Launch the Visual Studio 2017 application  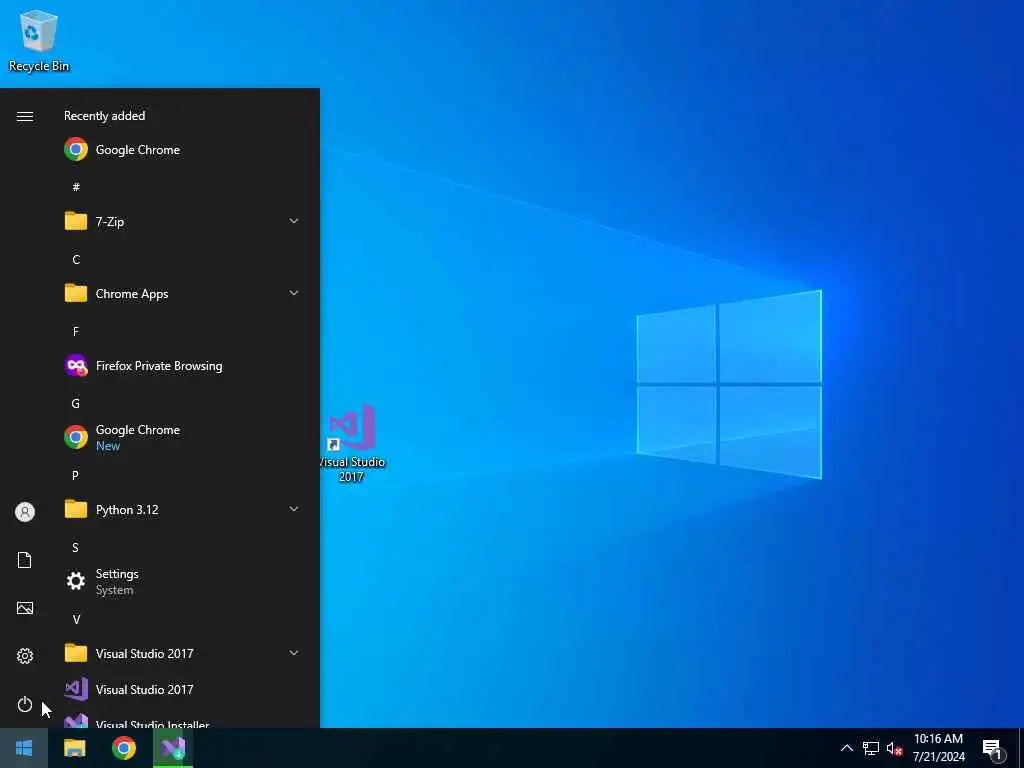183,690
